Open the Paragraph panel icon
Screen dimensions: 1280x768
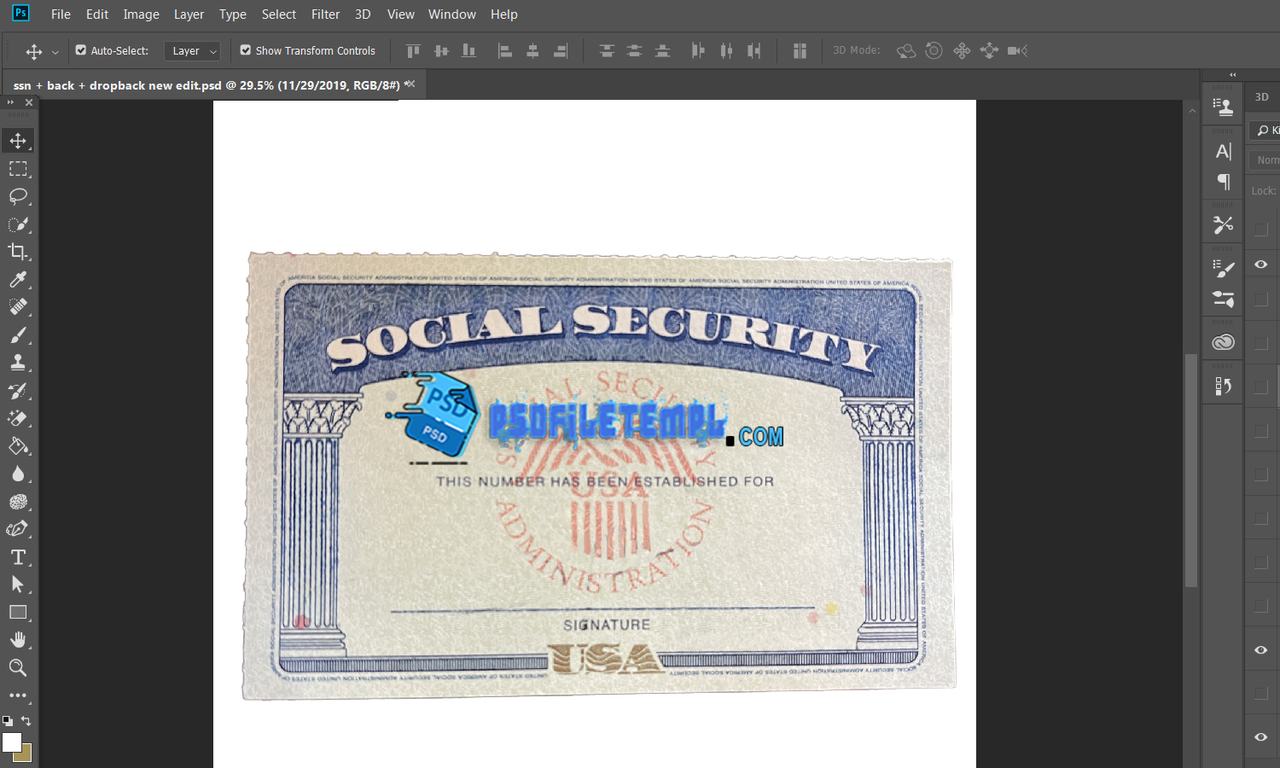click(x=1223, y=181)
